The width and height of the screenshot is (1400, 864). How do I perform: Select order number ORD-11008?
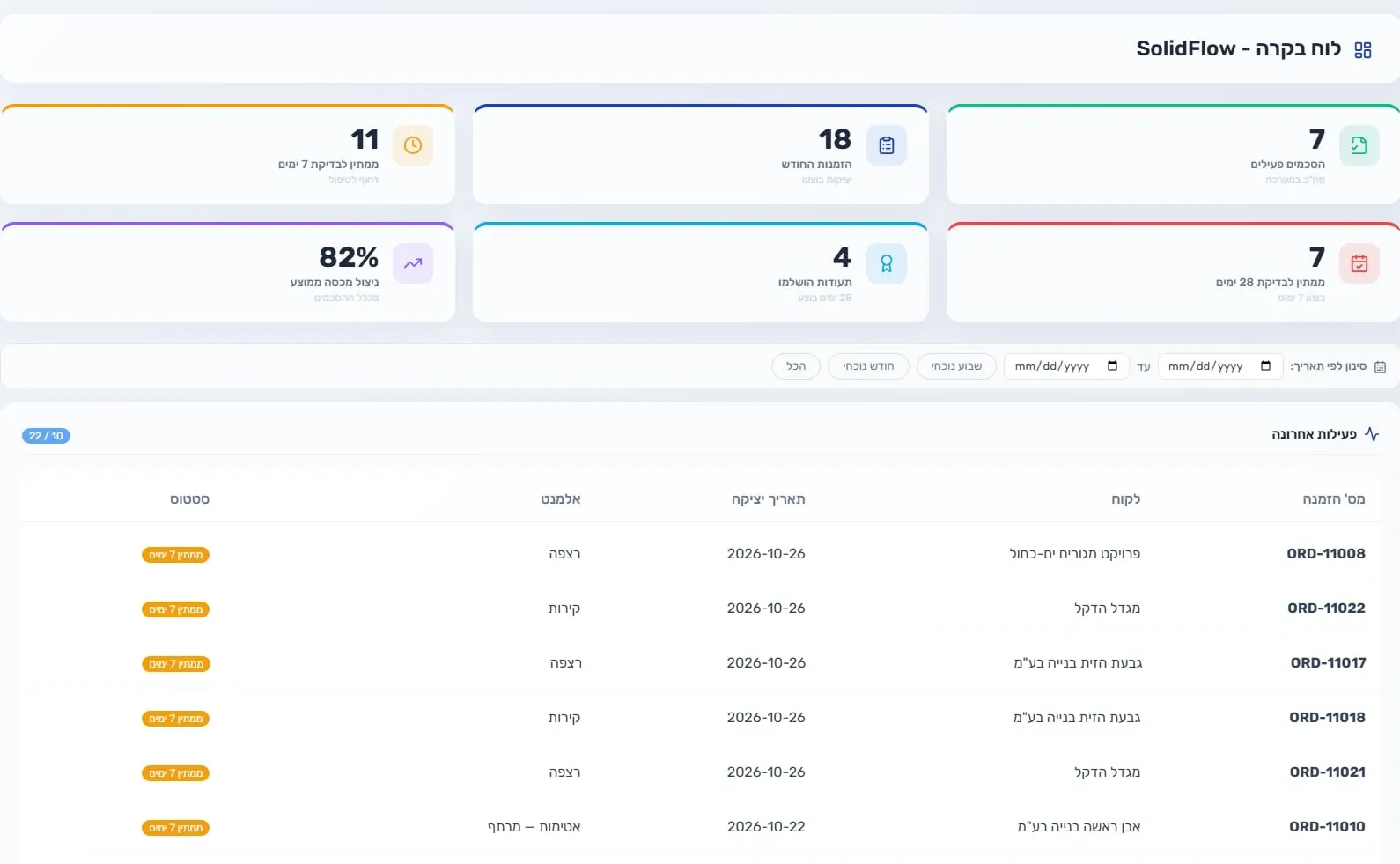point(1326,554)
